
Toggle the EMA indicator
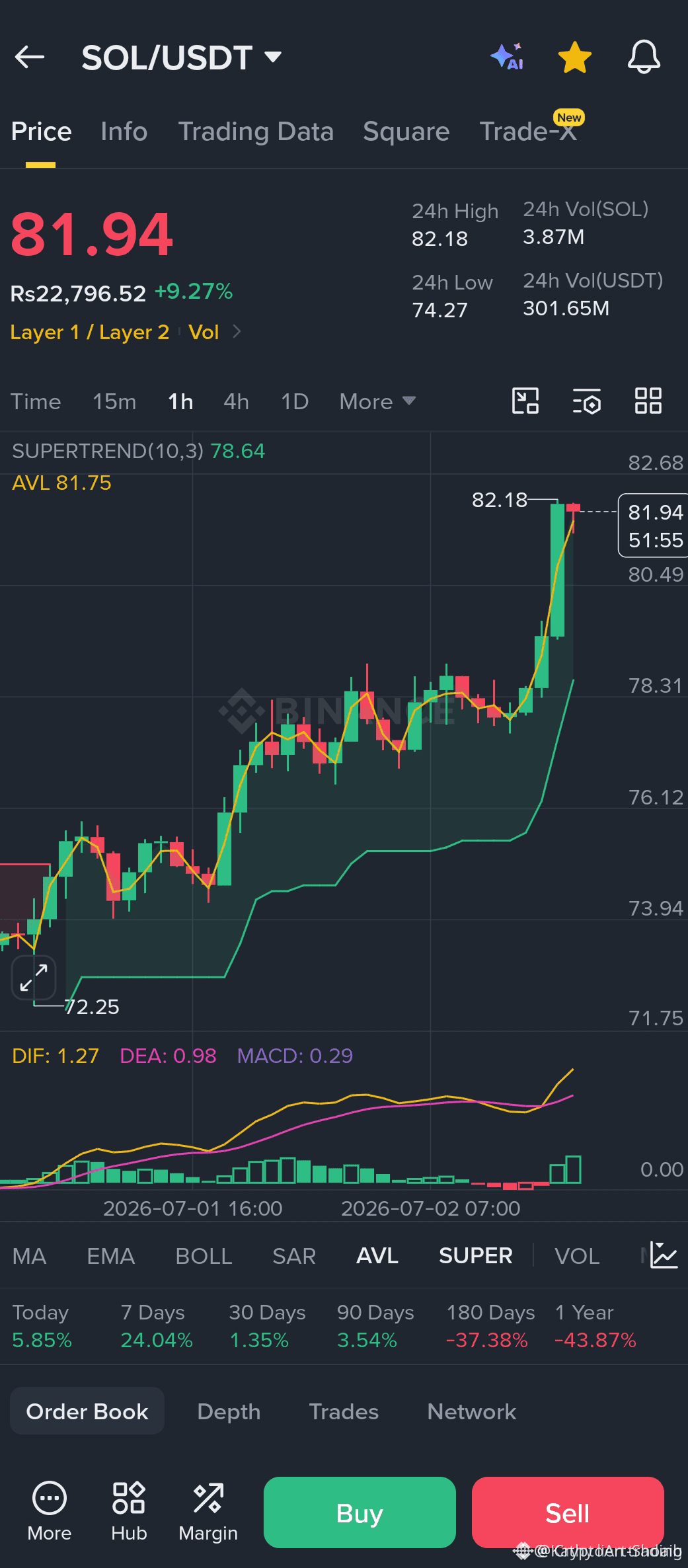tap(110, 1256)
